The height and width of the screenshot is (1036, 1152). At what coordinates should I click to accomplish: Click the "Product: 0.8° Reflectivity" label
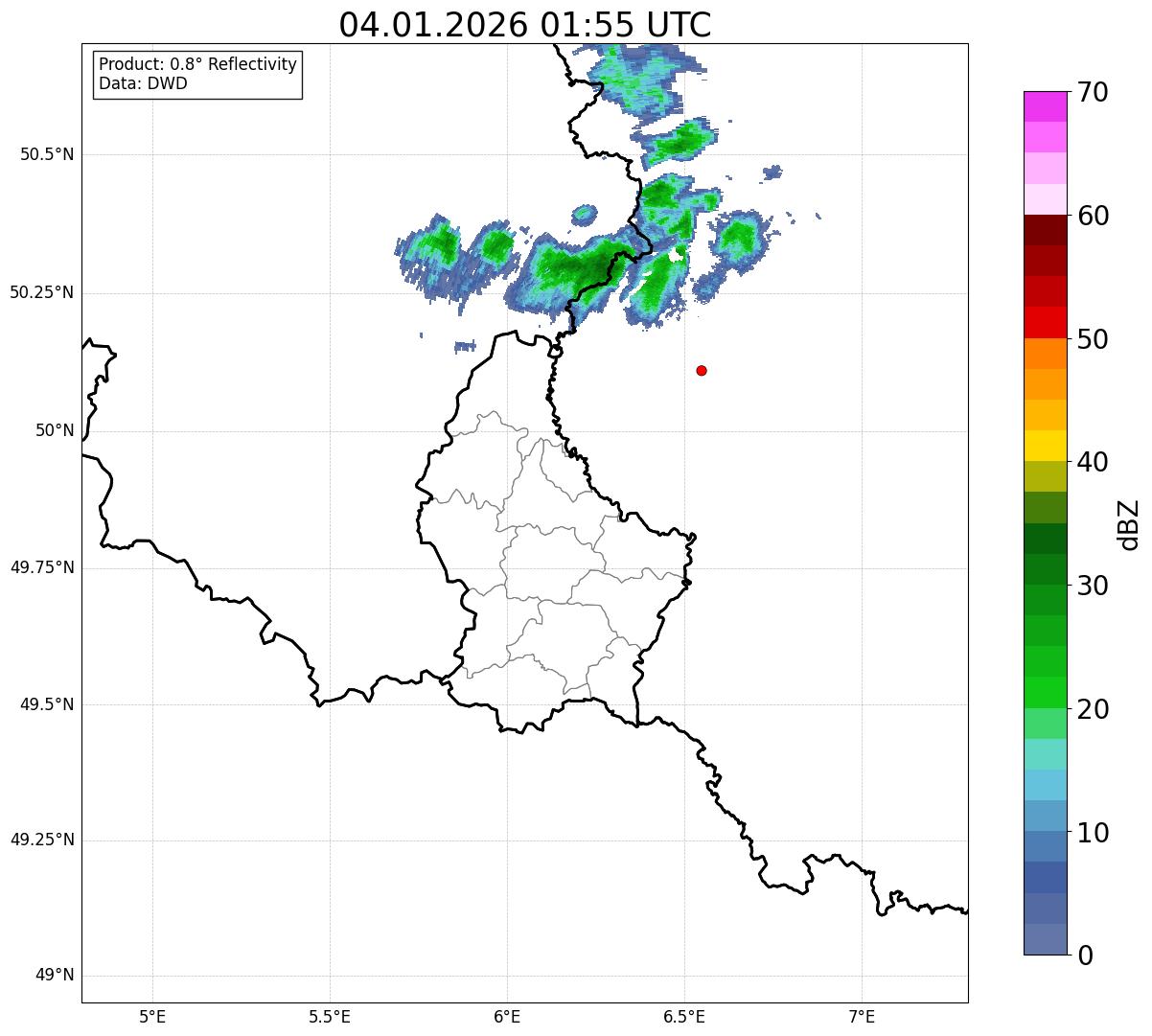click(x=198, y=64)
